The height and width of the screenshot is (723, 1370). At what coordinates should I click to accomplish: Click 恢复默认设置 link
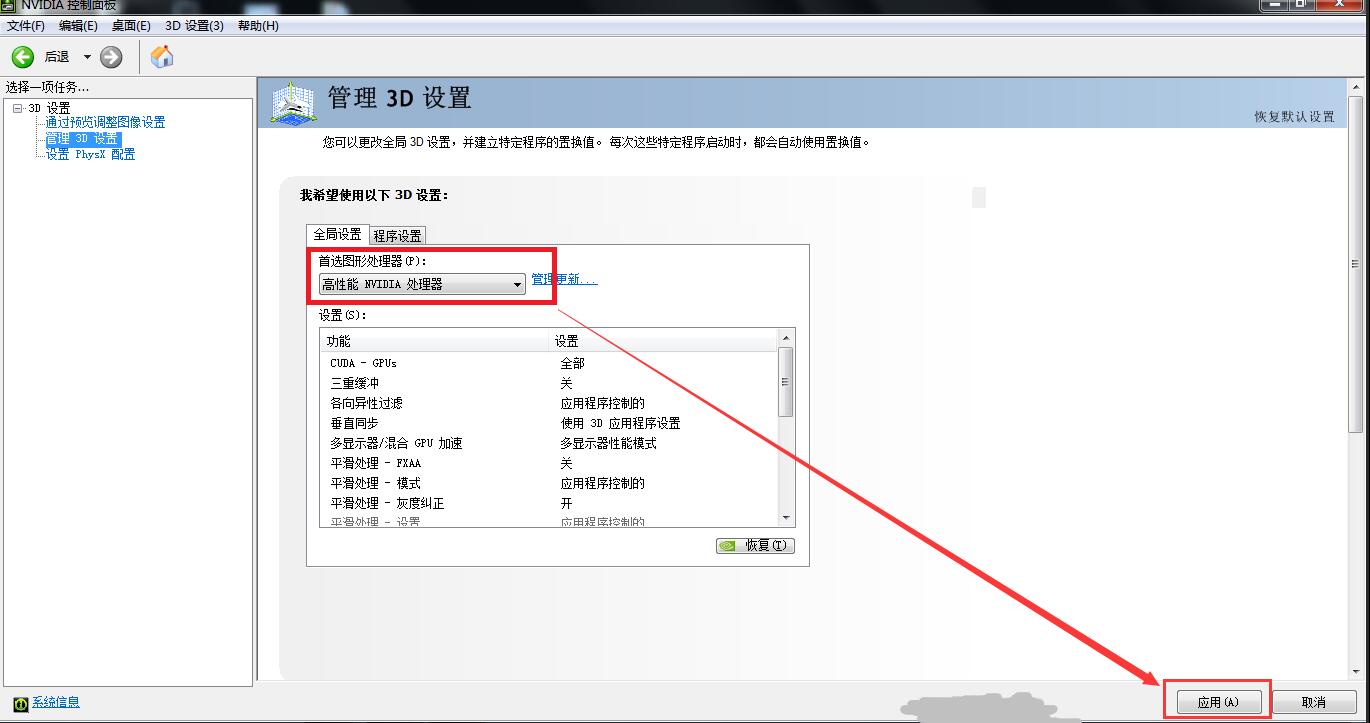(1295, 117)
